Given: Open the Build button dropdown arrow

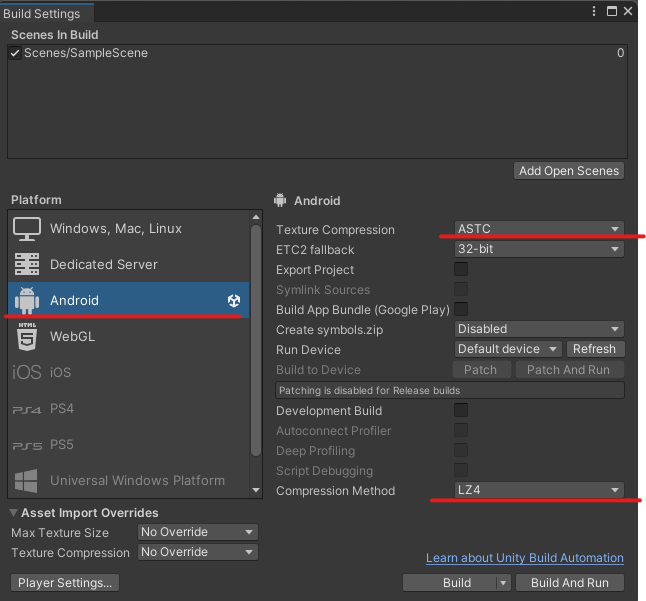Looking at the screenshot, I should [503, 583].
